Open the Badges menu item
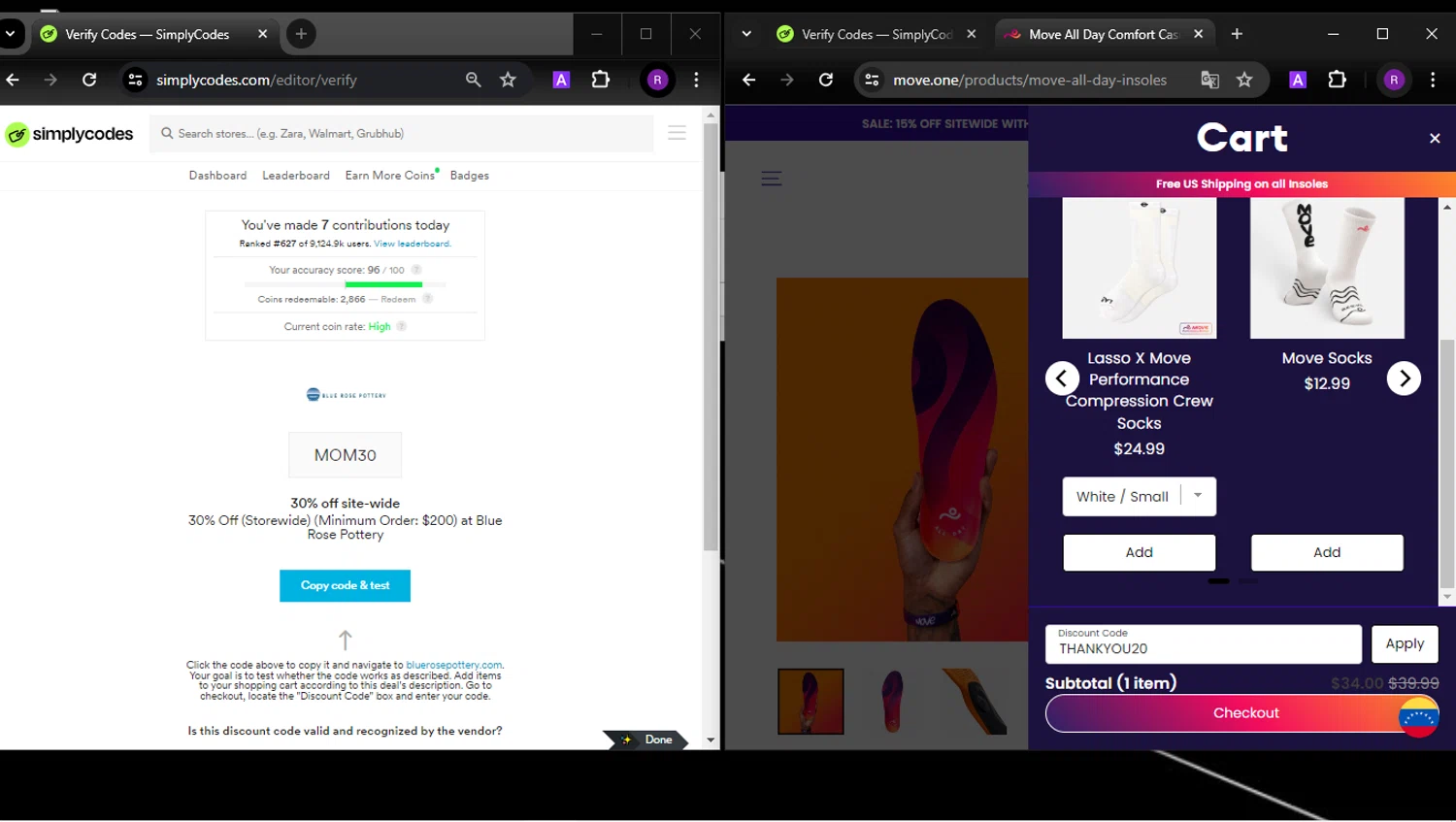The height and width of the screenshot is (822, 1456). pyautogui.click(x=470, y=176)
